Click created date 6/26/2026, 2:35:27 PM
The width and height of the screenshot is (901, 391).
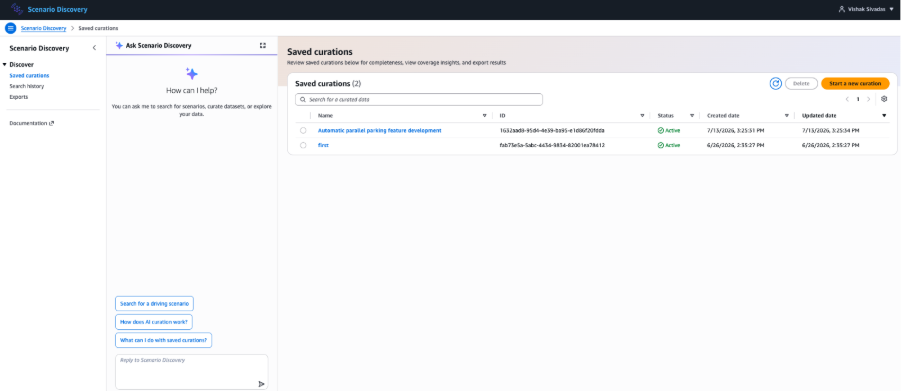coord(736,145)
